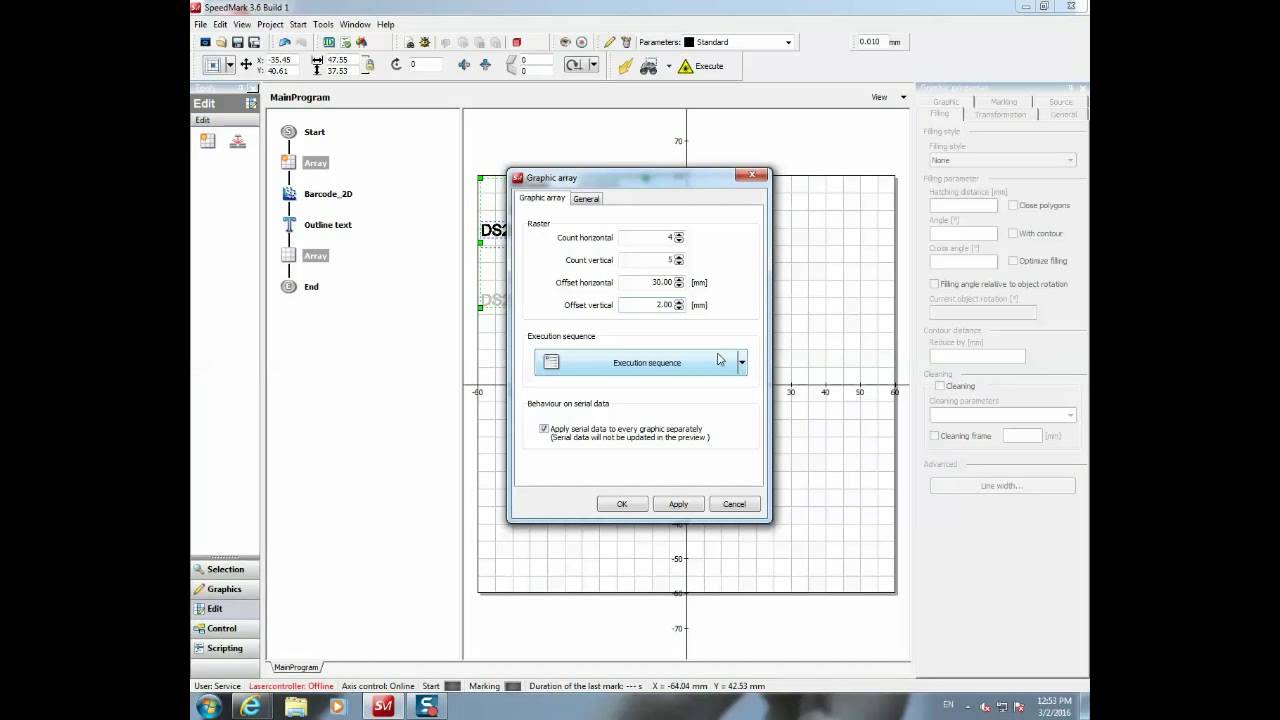Toggle the aspect ratio padlock icon
This screenshot has height=720, width=1280.
pyautogui.click(x=368, y=65)
